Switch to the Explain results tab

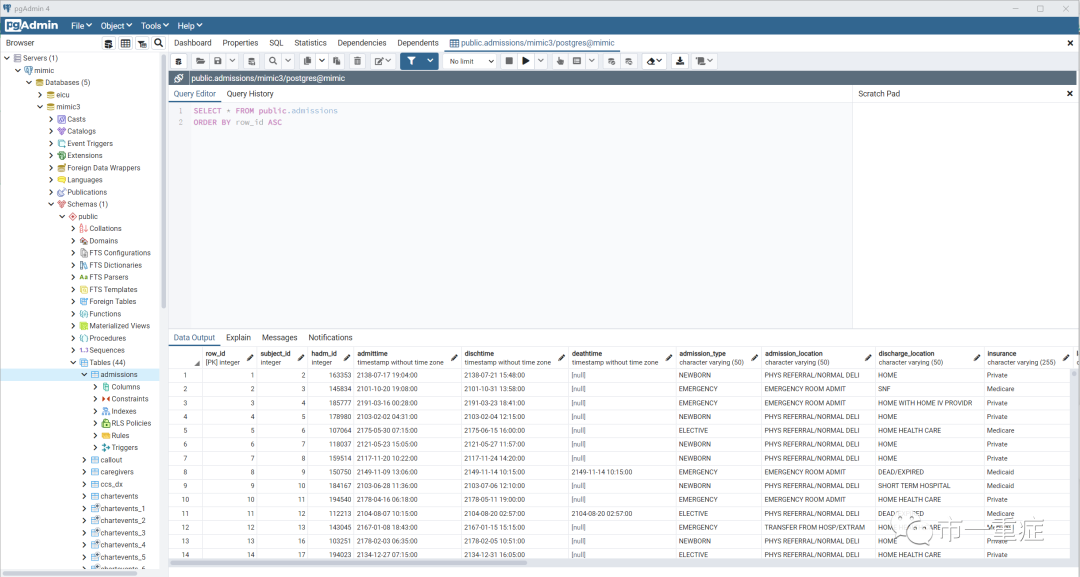(238, 337)
